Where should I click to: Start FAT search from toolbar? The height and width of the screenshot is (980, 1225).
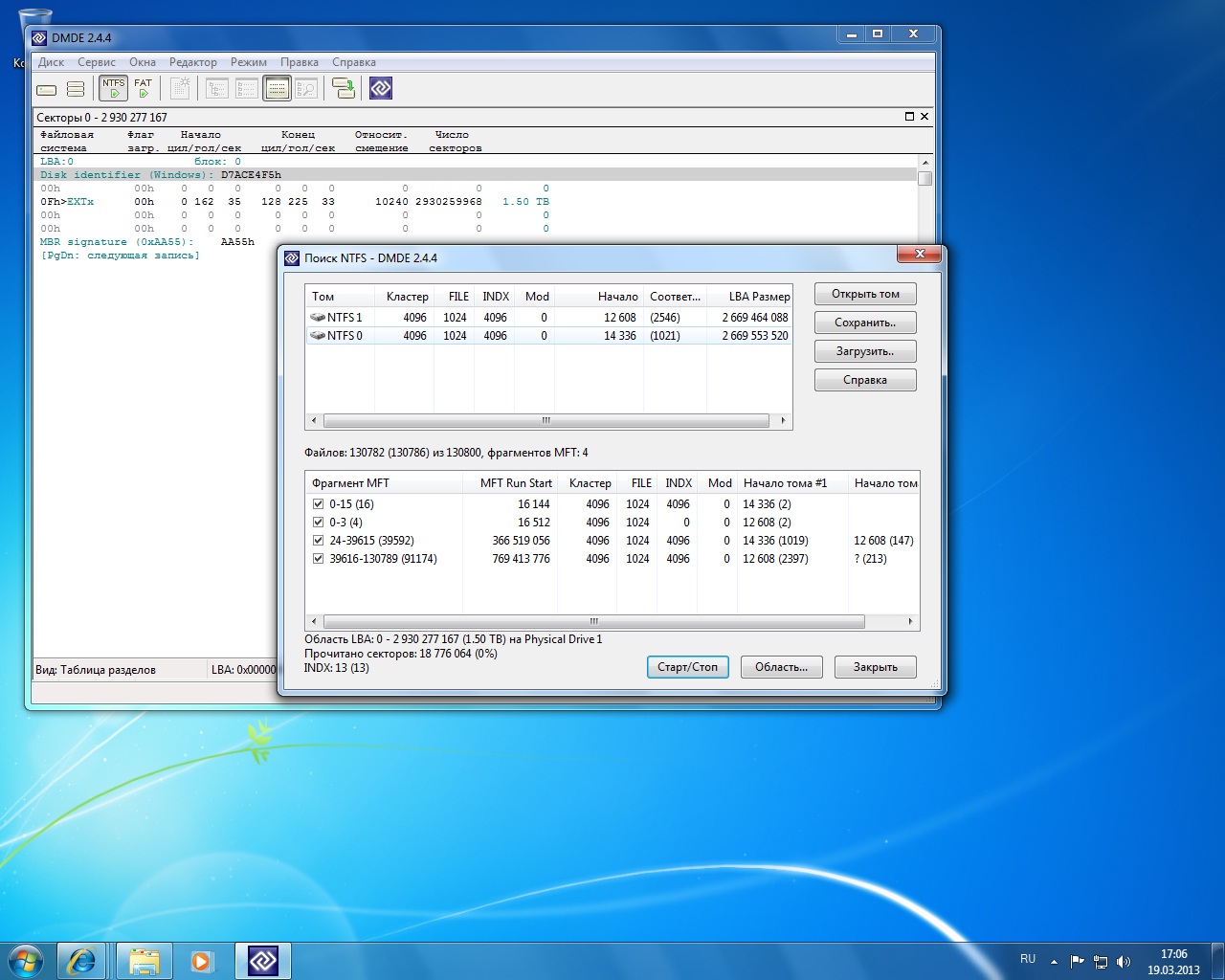143,88
